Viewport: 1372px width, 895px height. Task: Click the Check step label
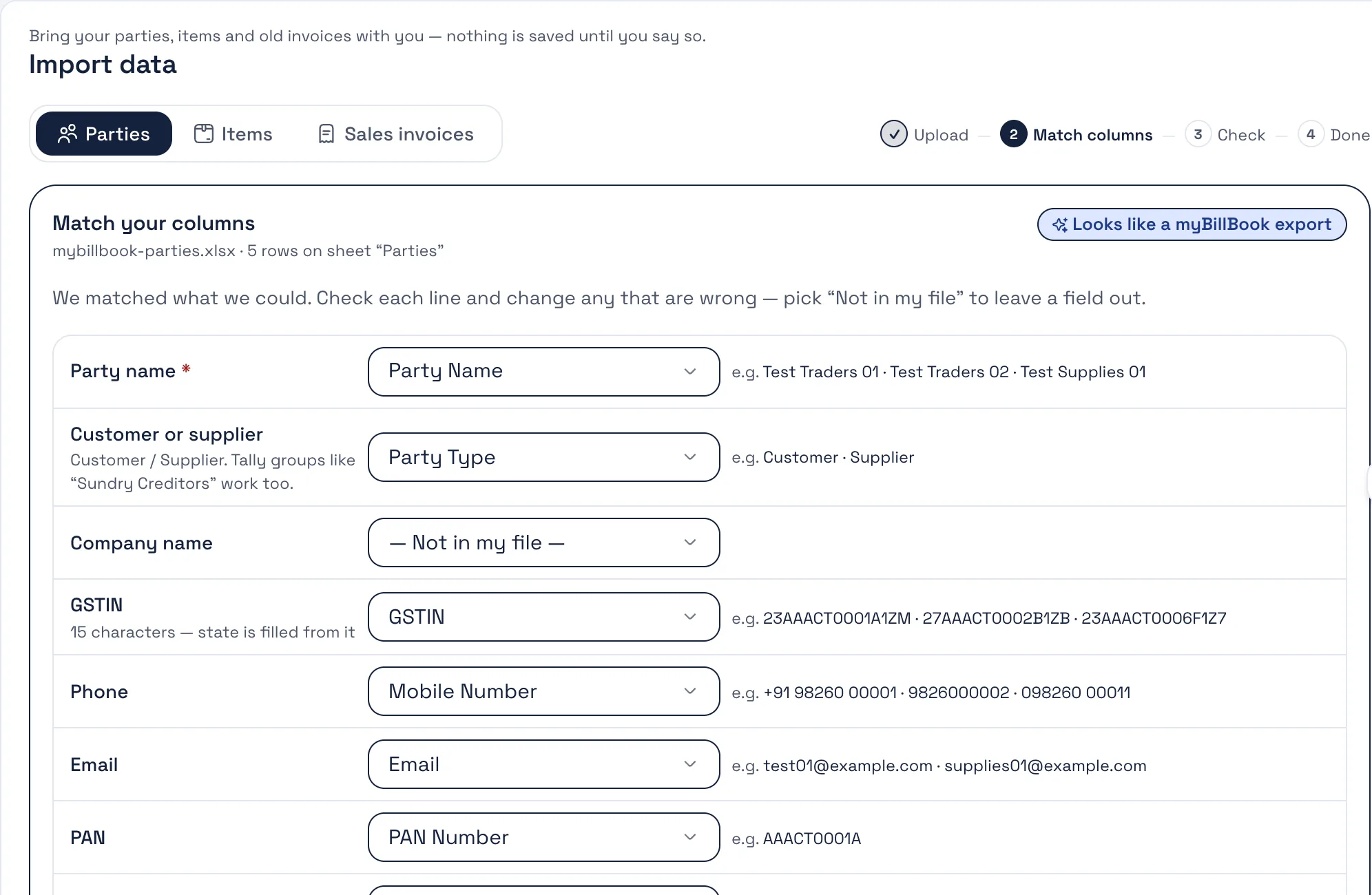1241,135
